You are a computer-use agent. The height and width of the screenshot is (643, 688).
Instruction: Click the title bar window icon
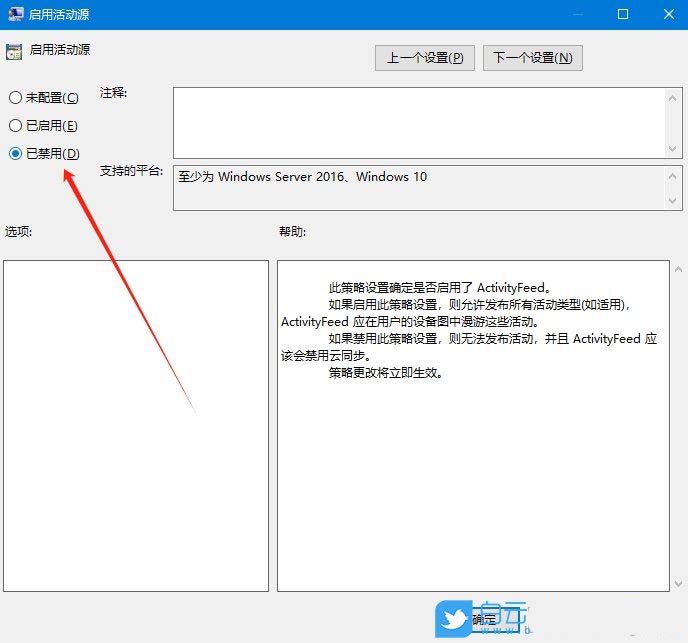[15, 14]
